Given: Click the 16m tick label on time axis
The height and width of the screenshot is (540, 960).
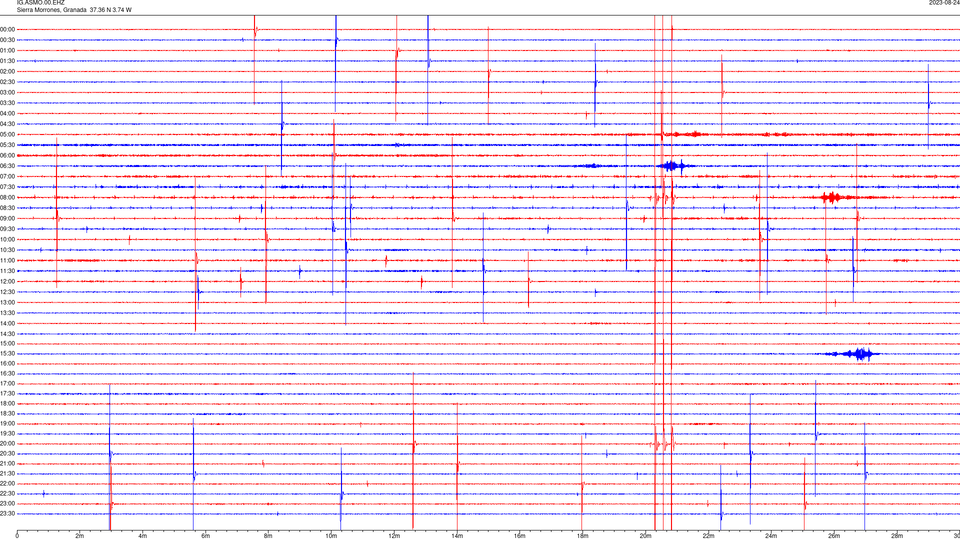Looking at the screenshot, I should (x=519, y=536).
